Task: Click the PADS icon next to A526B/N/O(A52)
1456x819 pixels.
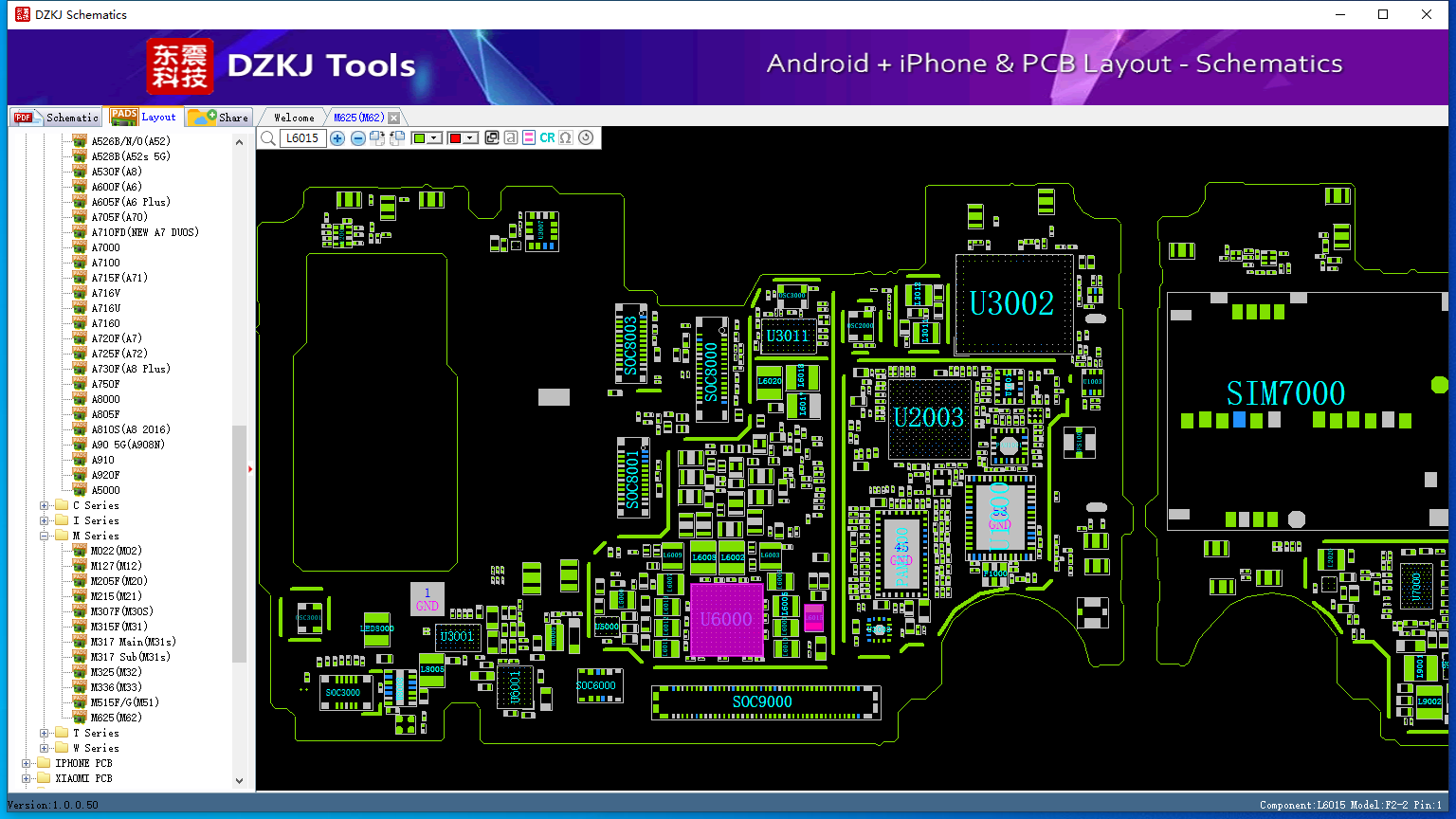Action: (80, 141)
